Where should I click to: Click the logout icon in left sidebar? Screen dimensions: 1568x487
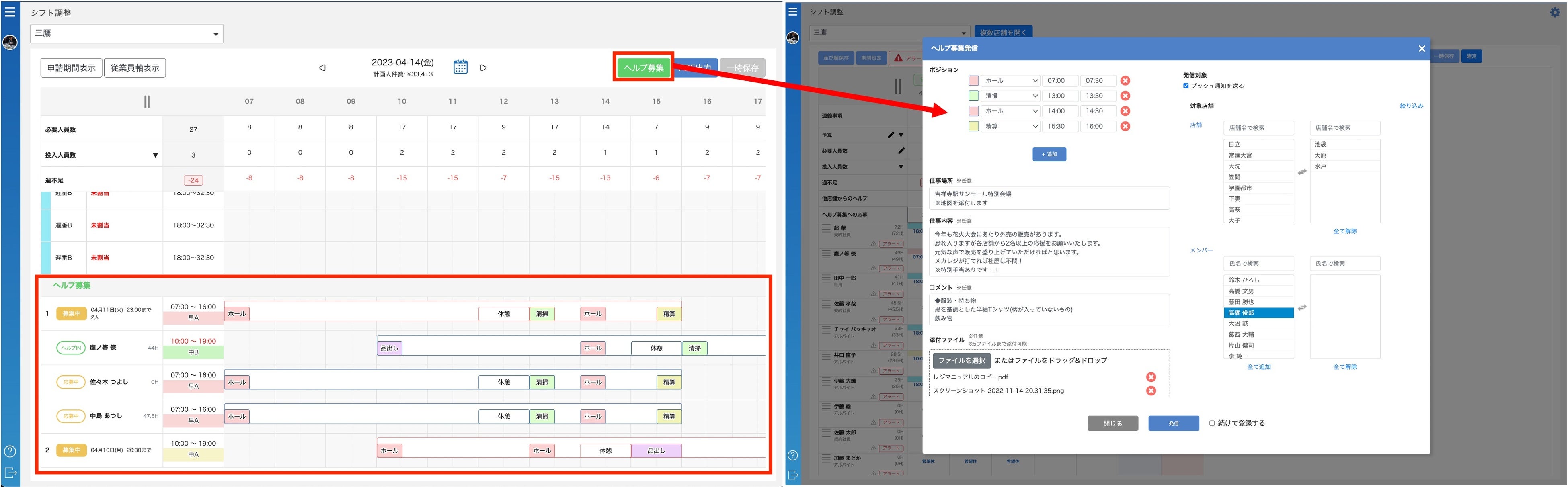tap(10, 473)
